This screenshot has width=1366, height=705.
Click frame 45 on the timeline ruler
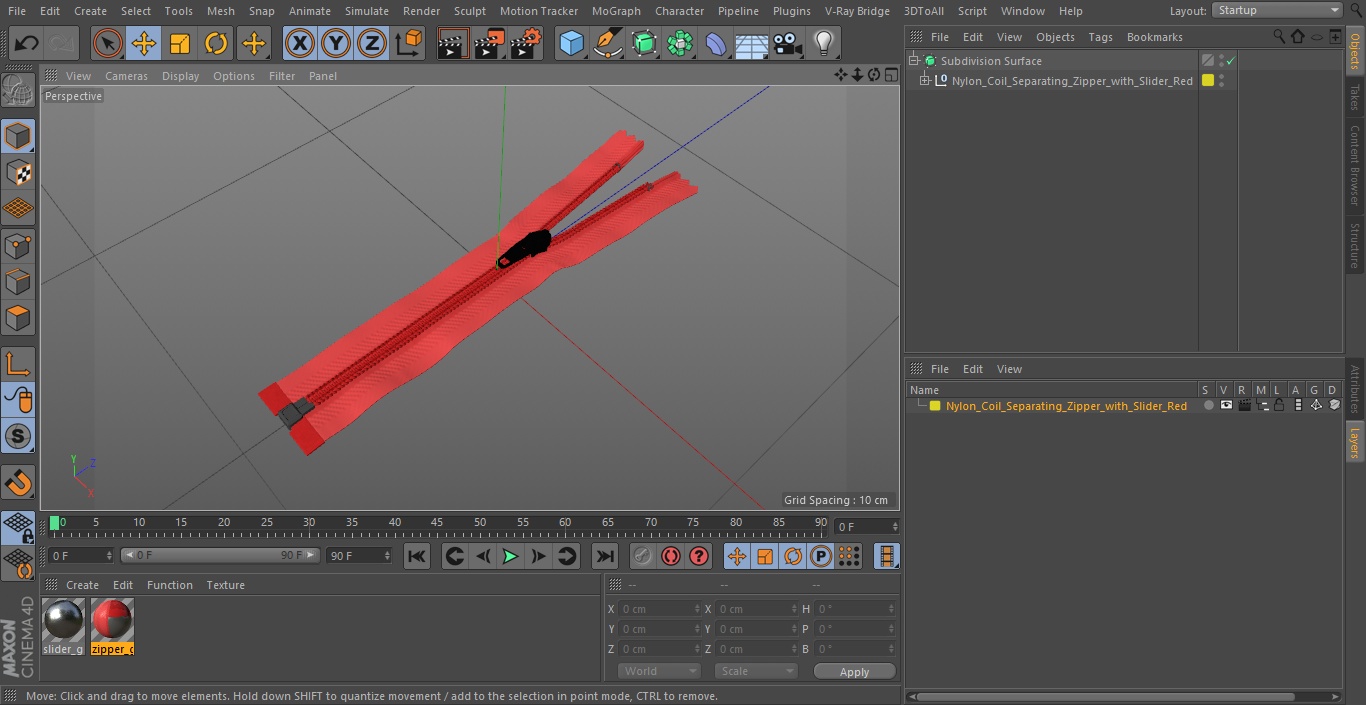tap(438, 522)
